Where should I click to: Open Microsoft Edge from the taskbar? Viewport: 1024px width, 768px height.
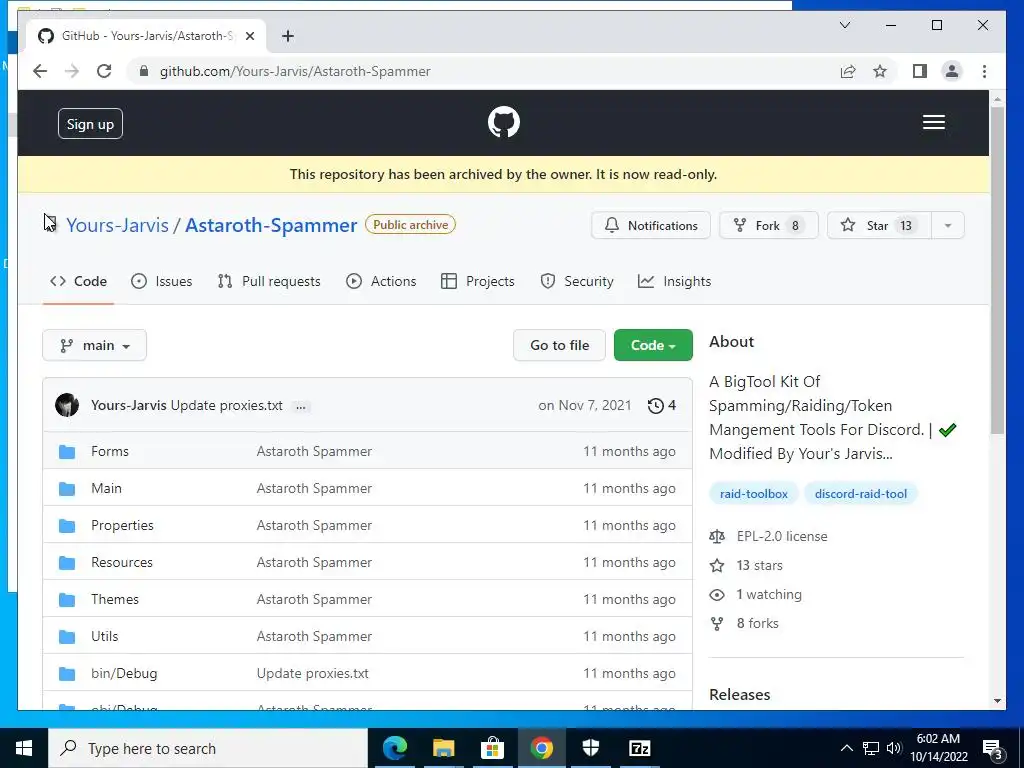pos(394,748)
